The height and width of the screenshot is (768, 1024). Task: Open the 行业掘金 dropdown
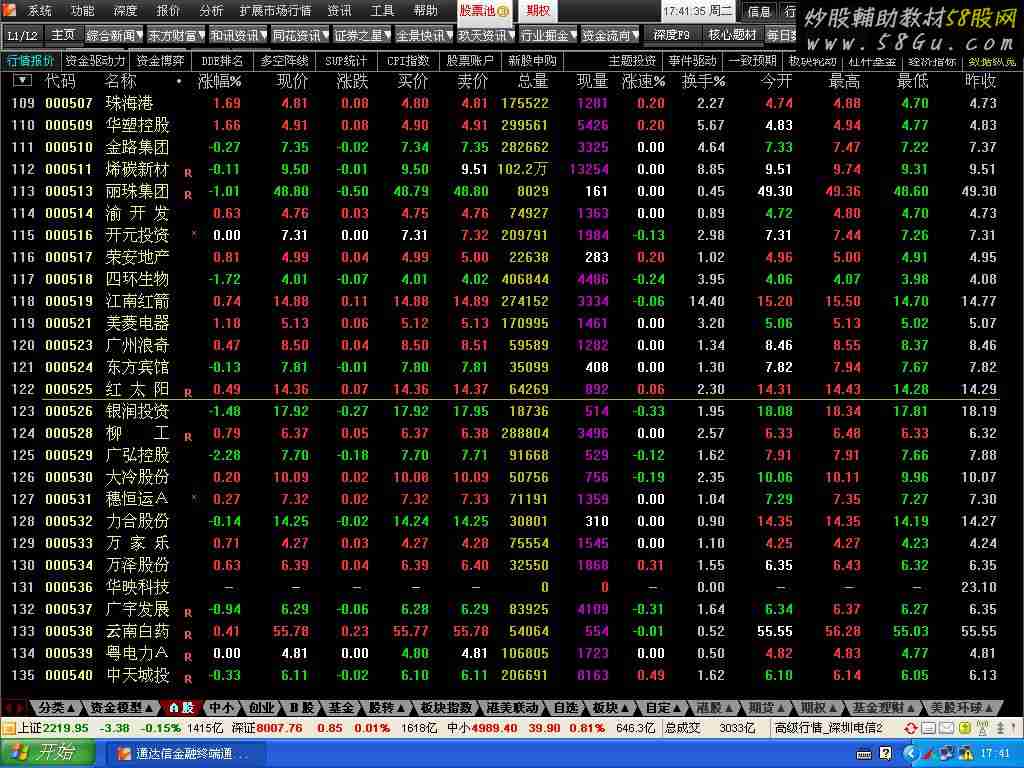(x=548, y=35)
